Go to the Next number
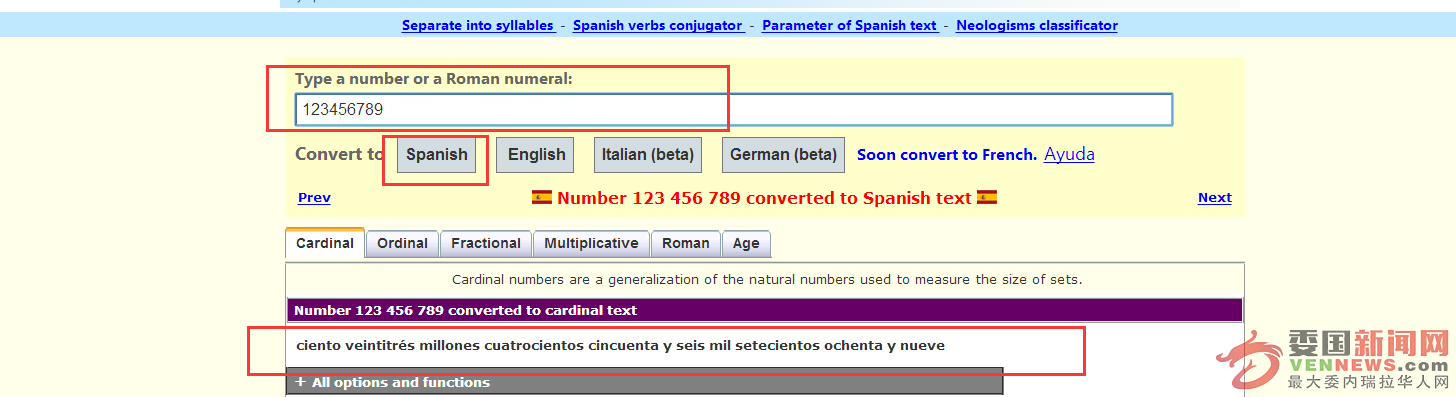Viewport: 1456px width, 397px height. coord(1215,198)
